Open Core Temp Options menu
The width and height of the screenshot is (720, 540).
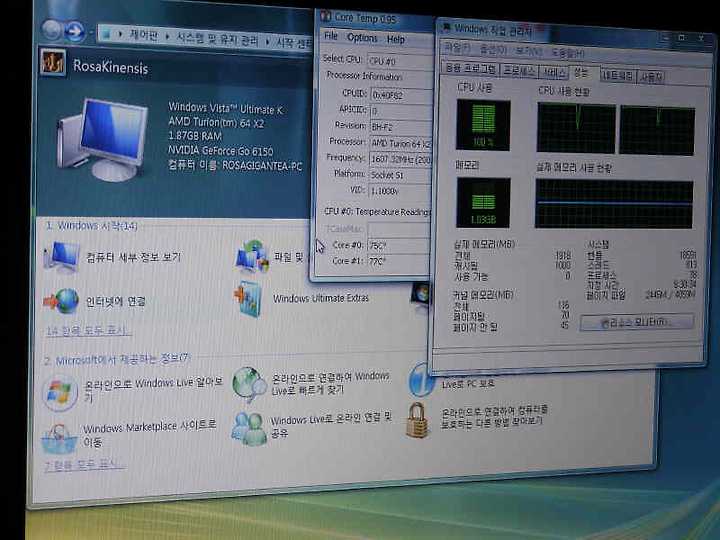[x=362, y=38]
